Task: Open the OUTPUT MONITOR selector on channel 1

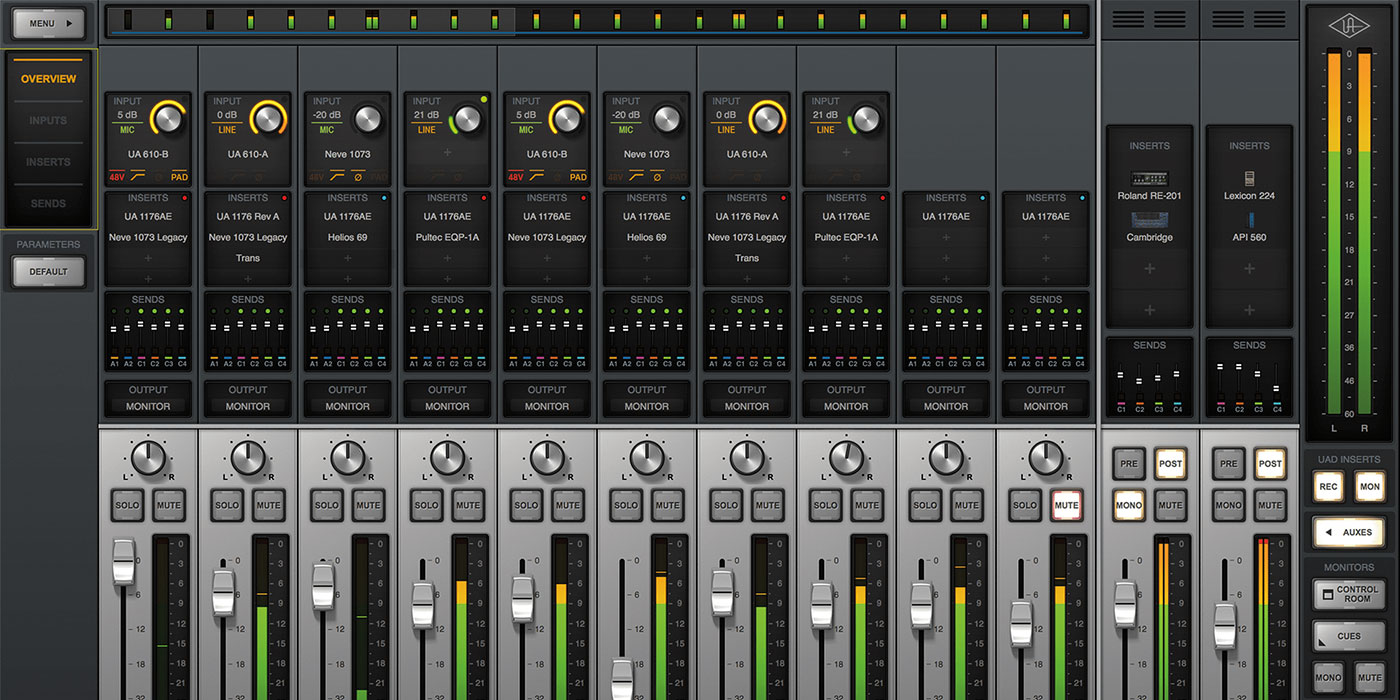Action: click(148, 407)
